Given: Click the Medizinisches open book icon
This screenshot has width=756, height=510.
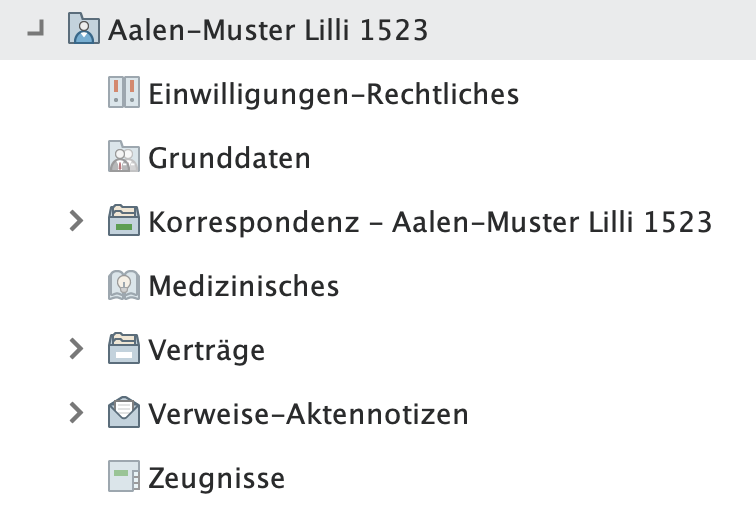Looking at the screenshot, I should point(123,286).
